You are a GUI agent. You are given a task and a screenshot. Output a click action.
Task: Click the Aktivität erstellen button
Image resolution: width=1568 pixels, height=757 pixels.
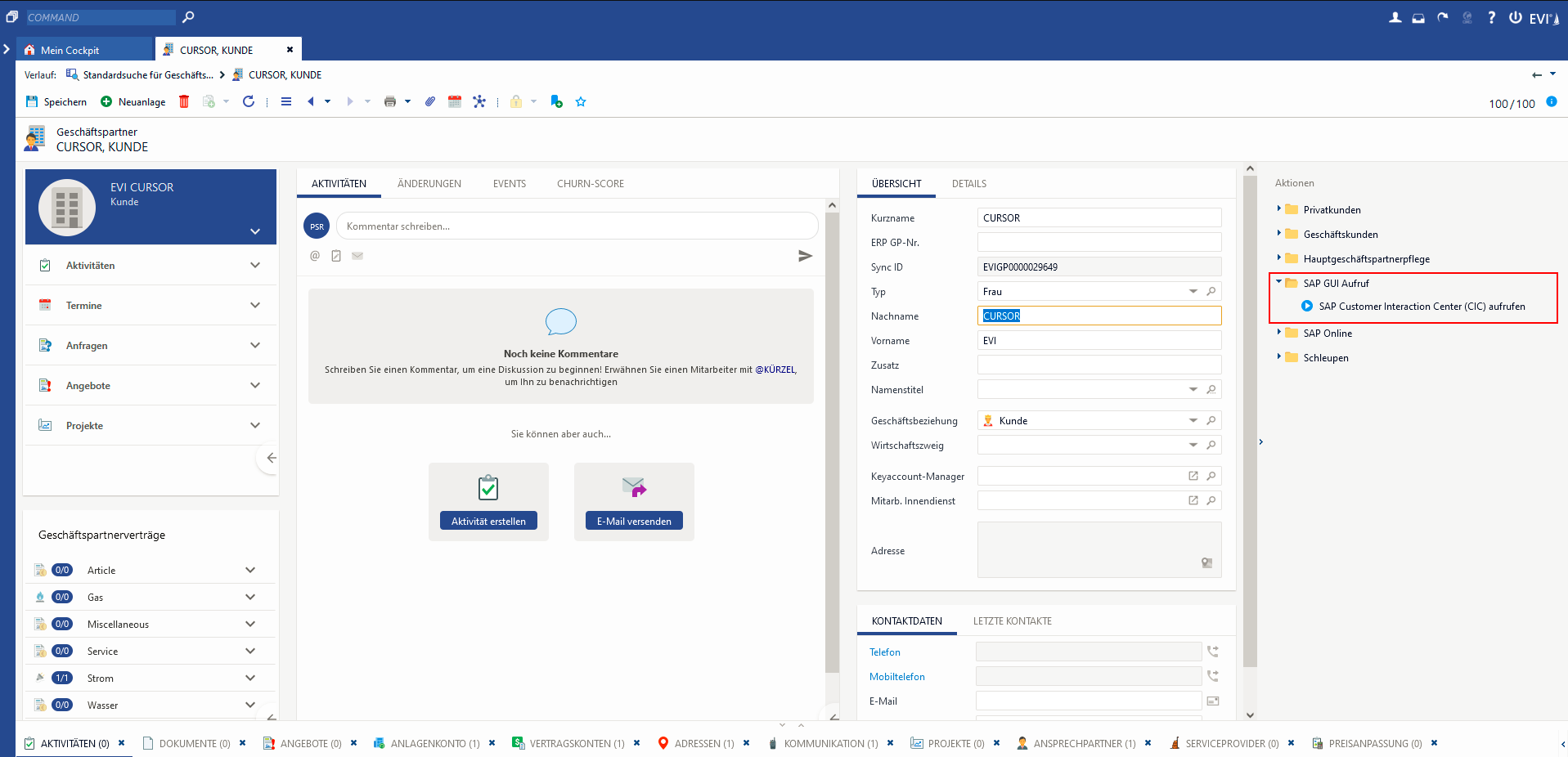[488, 521]
